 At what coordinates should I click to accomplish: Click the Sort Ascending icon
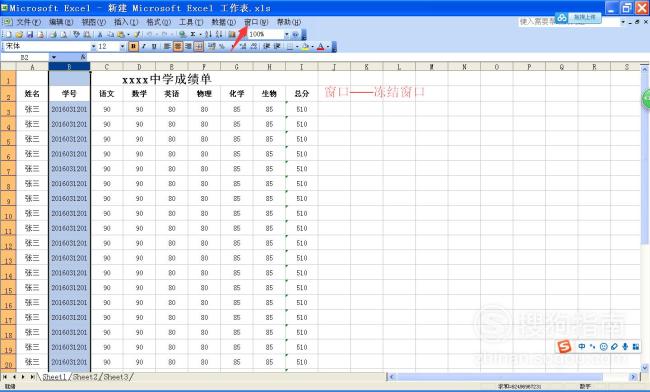208,34
